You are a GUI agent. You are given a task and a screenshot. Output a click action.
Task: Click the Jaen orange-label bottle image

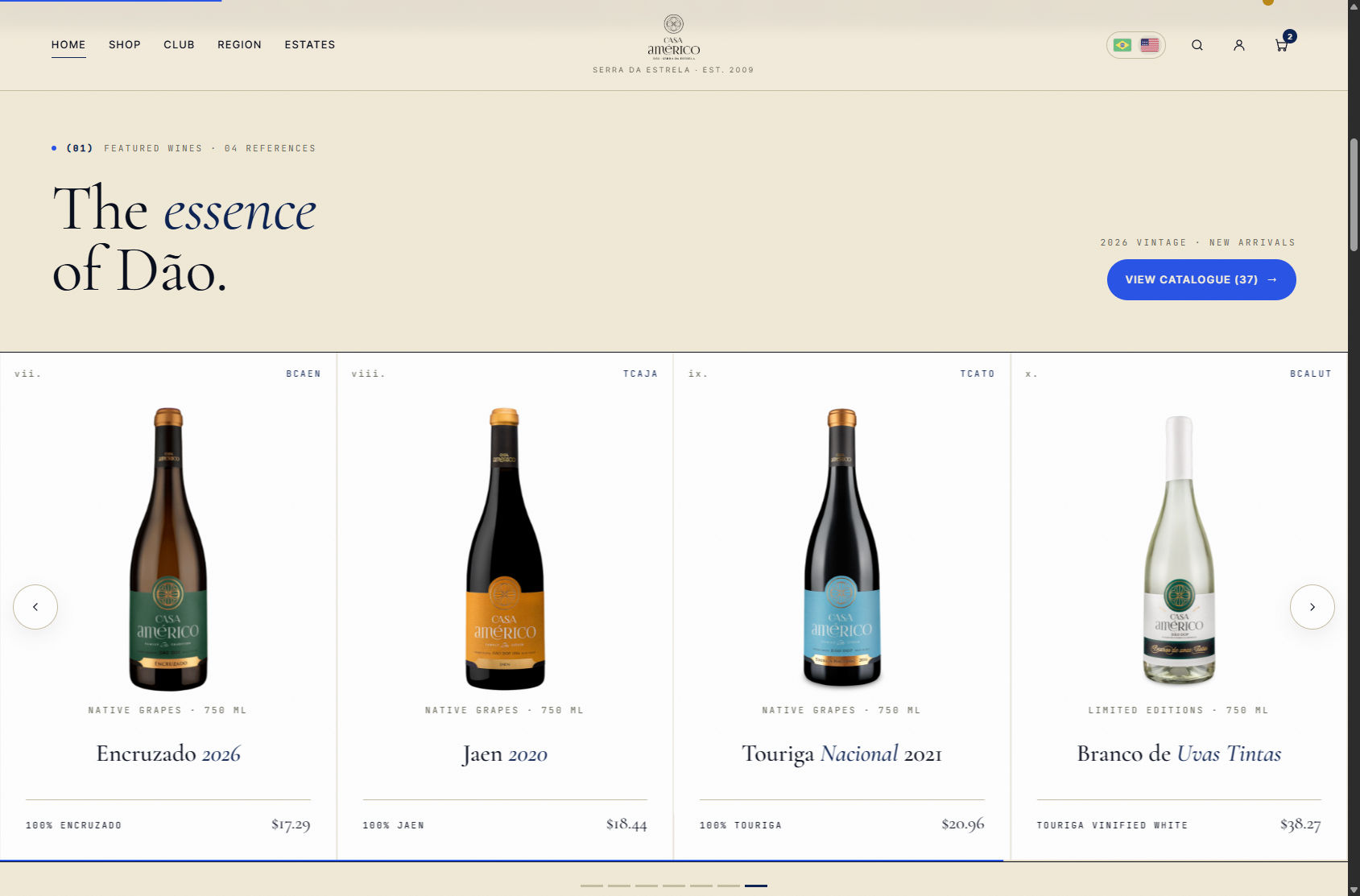point(505,550)
